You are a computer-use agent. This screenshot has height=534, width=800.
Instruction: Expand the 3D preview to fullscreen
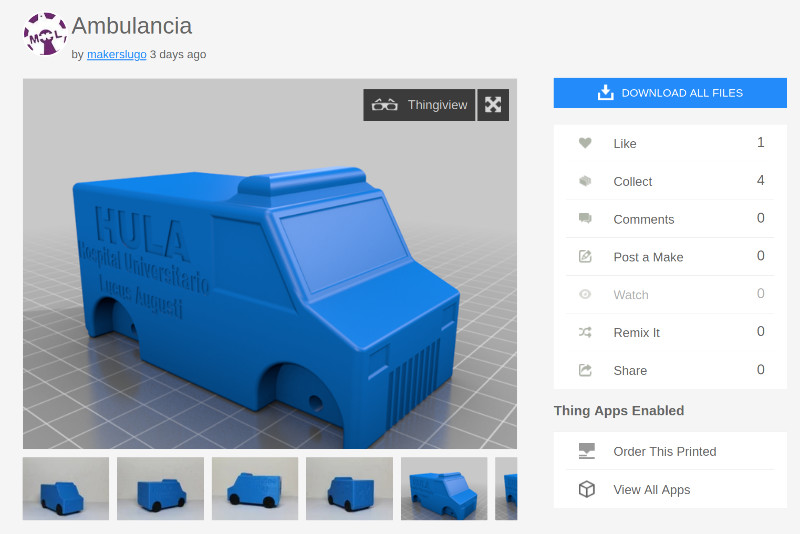click(493, 105)
